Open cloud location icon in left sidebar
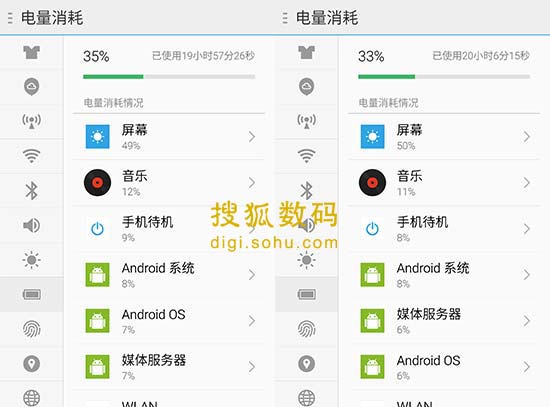This screenshot has height=407, width=550. tap(32, 87)
